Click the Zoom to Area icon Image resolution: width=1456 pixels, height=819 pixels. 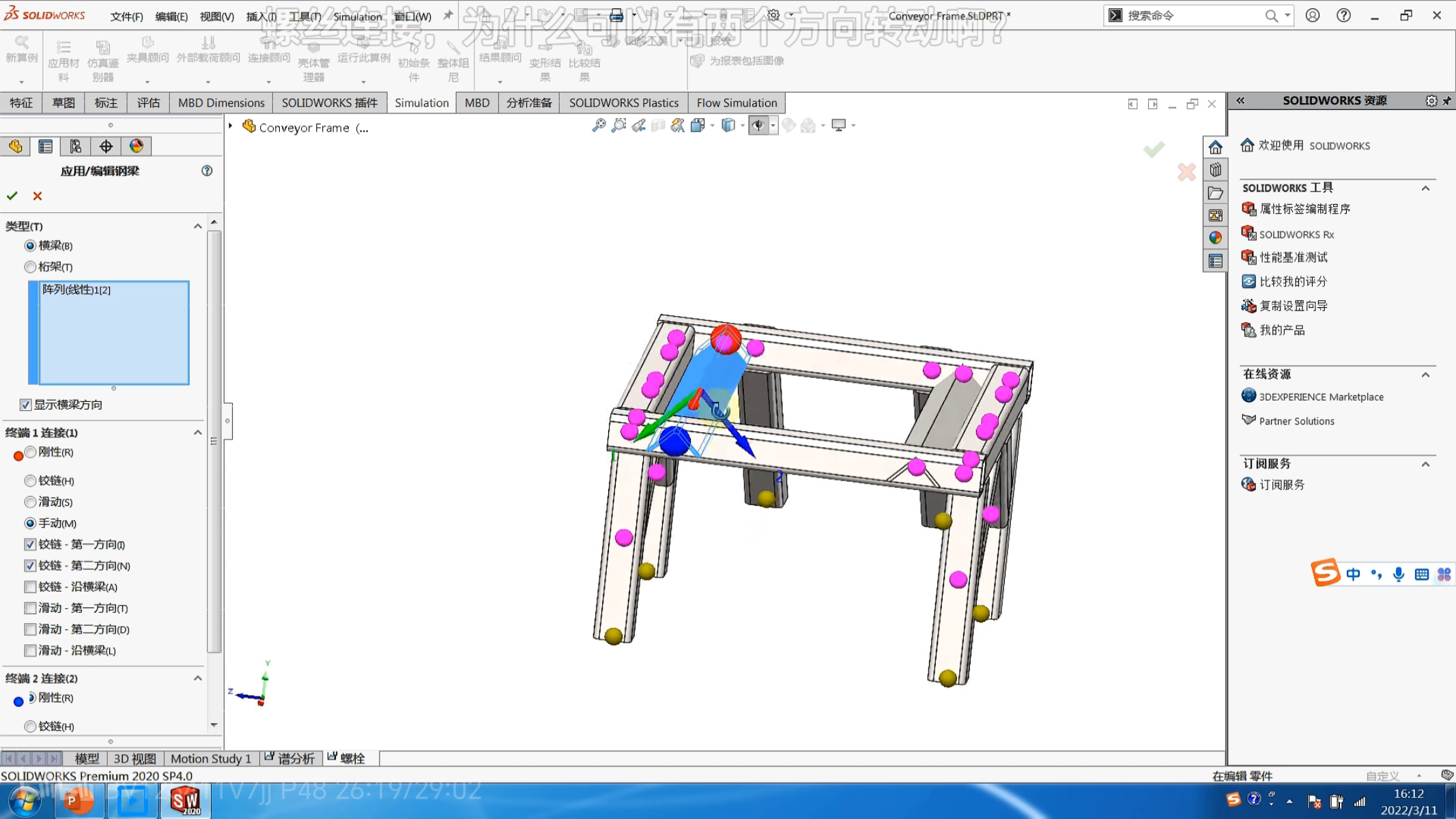(618, 126)
